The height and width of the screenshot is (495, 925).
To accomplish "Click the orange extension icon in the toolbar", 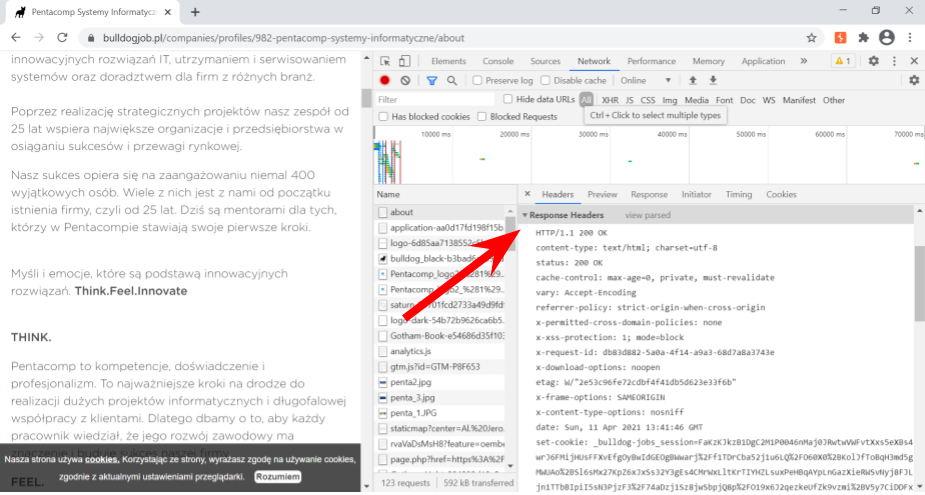I will (841, 38).
